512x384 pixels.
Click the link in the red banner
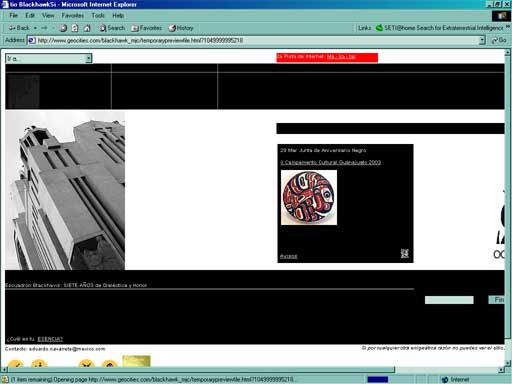point(341,57)
